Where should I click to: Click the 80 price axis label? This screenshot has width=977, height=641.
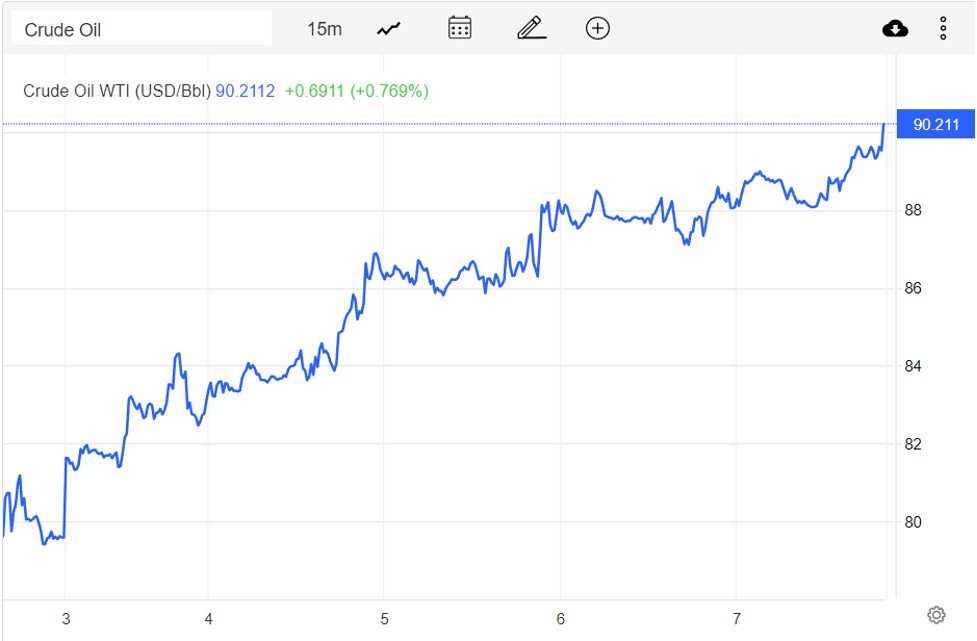[914, 522]
